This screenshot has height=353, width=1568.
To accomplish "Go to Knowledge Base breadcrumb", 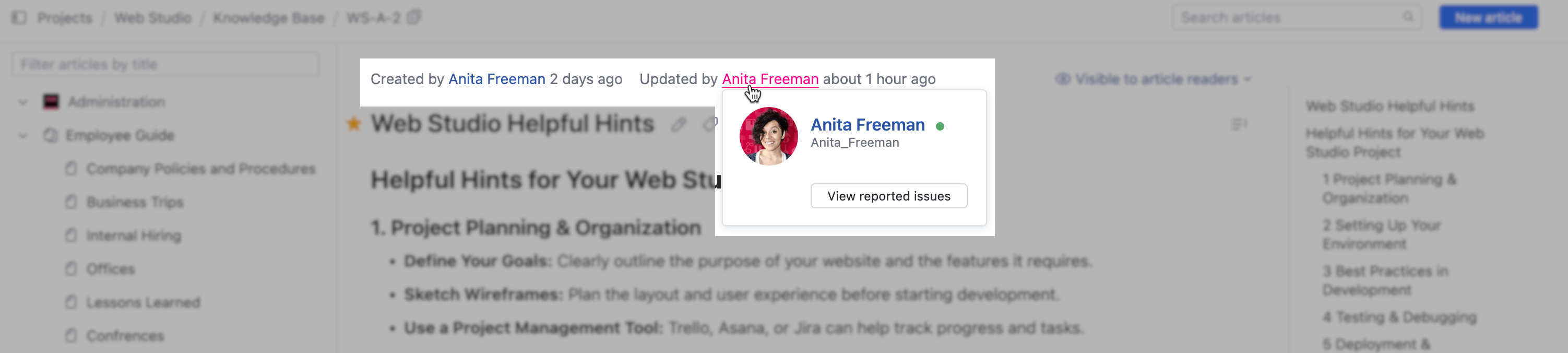I will pyautogui.click(x=268, y=18).
